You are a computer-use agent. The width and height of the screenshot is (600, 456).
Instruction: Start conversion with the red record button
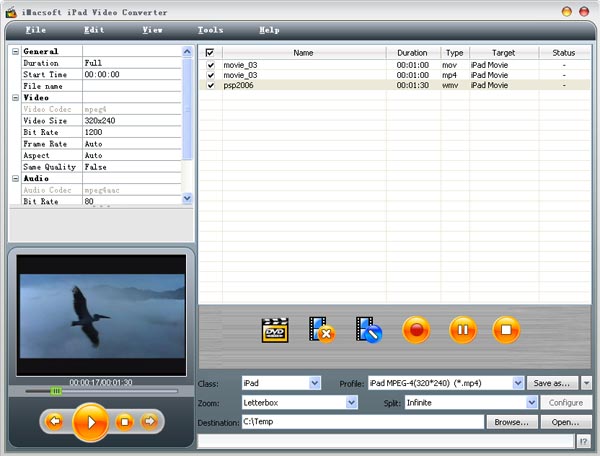point(416,330)
